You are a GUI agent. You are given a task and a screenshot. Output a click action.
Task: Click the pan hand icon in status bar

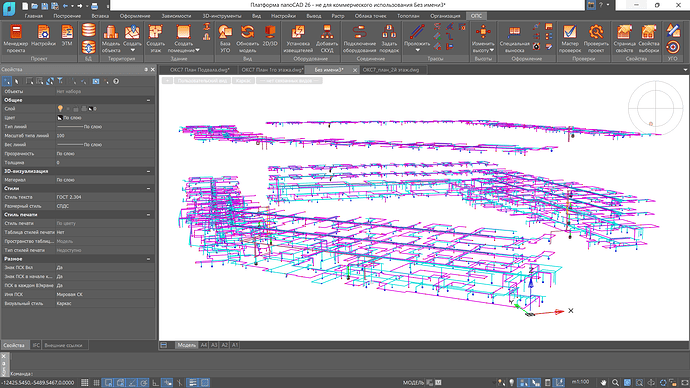coord(603,383)
